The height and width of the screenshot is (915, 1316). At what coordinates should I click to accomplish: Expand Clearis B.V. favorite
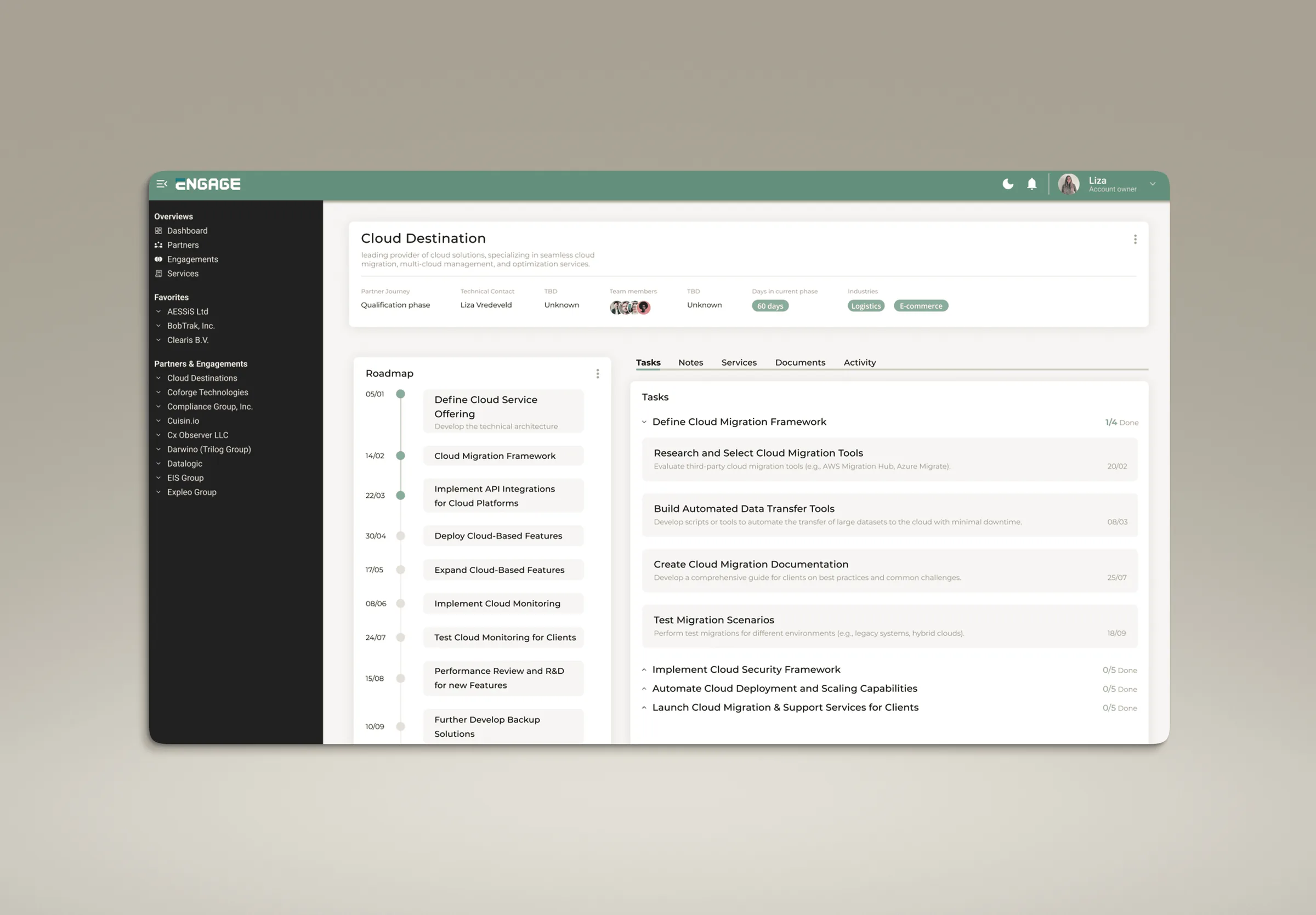tap(159, 340)
